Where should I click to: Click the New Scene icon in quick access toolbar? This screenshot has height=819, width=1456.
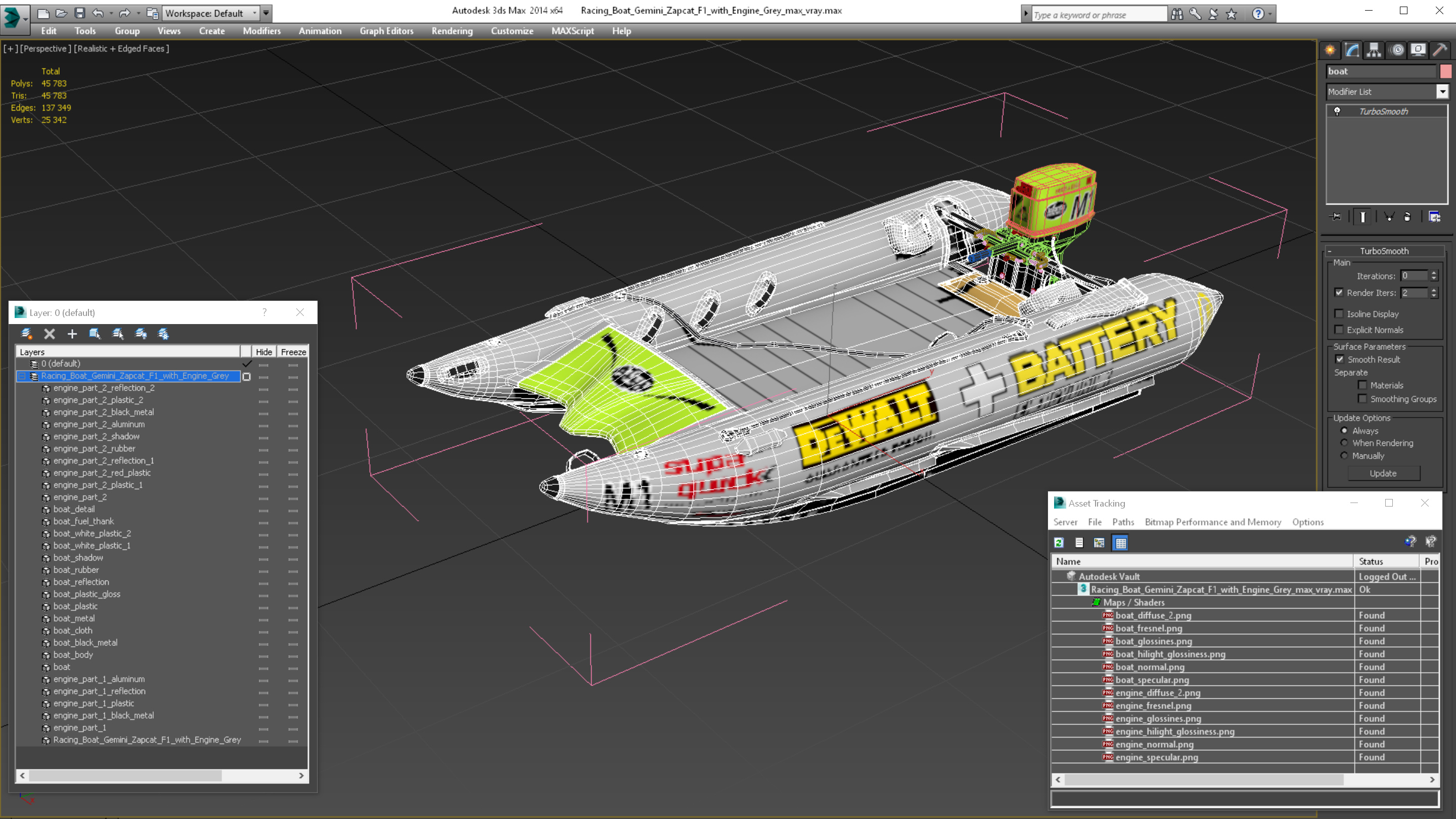43,13
